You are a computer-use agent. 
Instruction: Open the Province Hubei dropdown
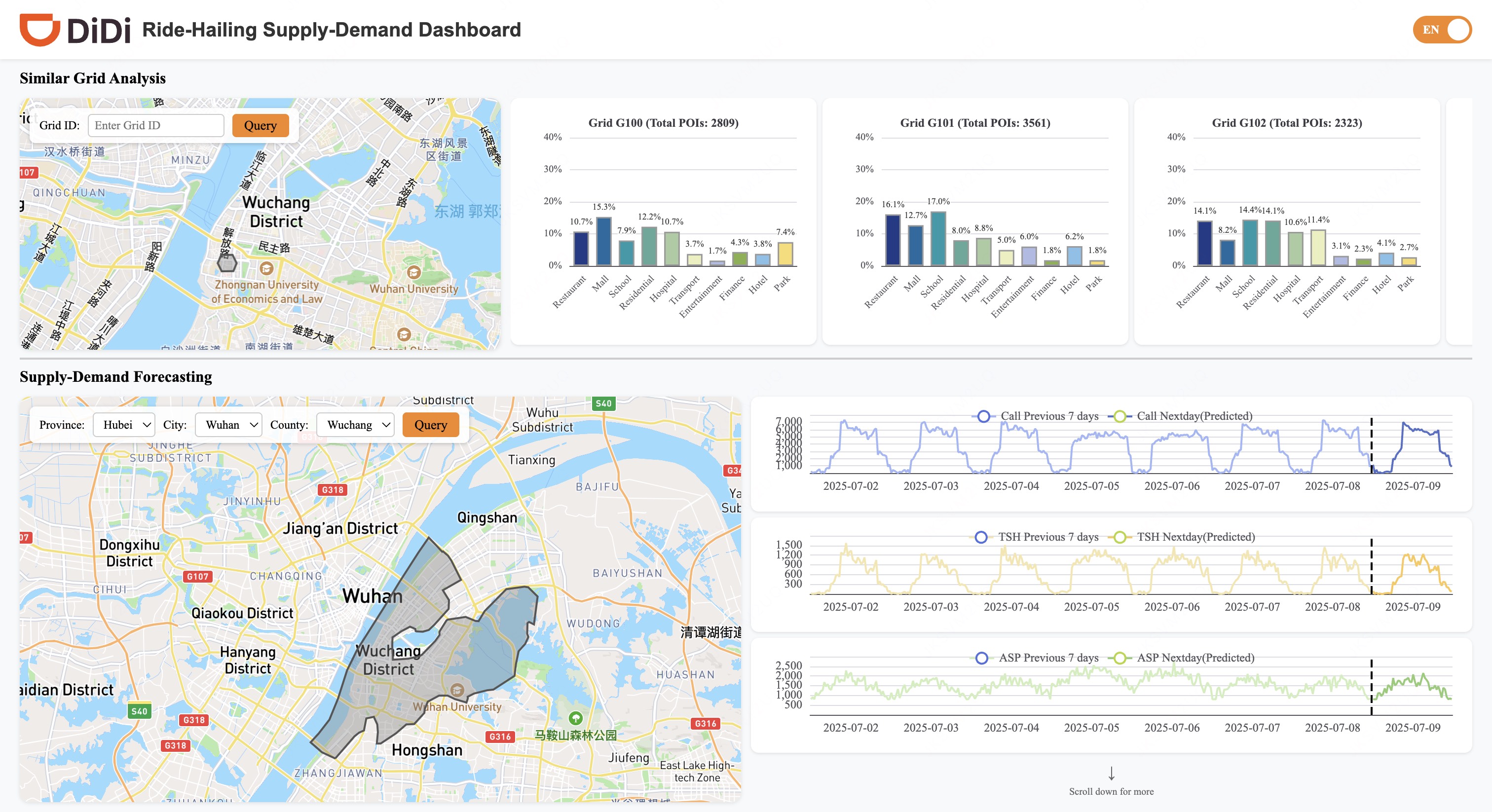(x=124, y=425)
